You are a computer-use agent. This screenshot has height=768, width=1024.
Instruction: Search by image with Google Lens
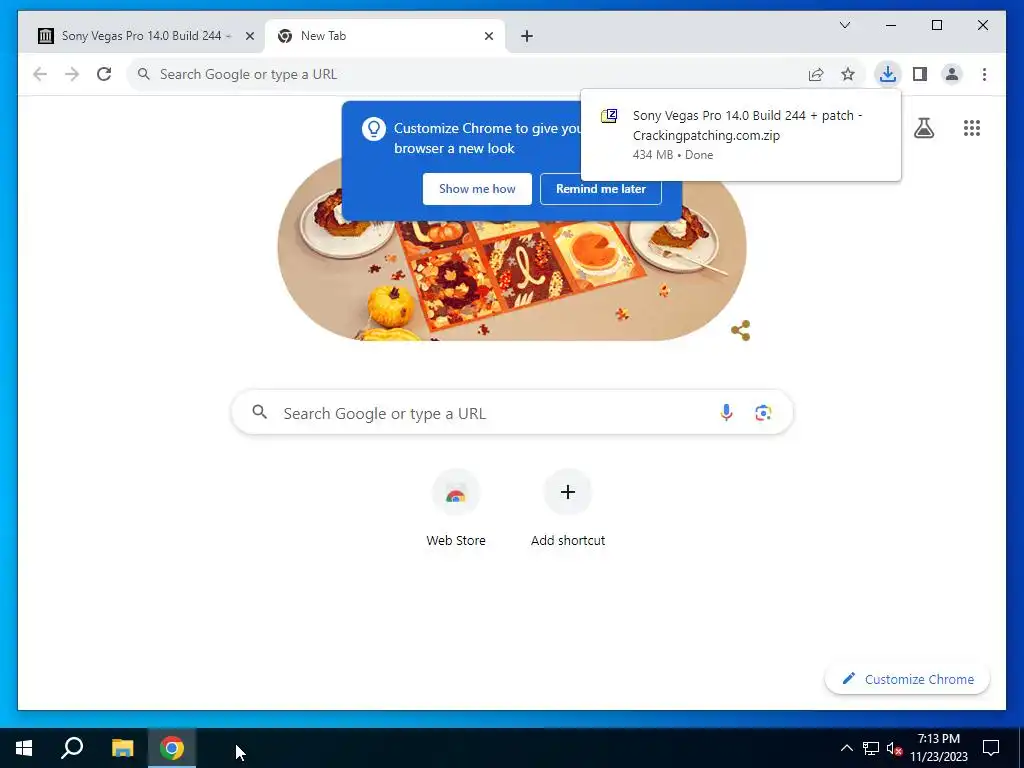point(763,413)
